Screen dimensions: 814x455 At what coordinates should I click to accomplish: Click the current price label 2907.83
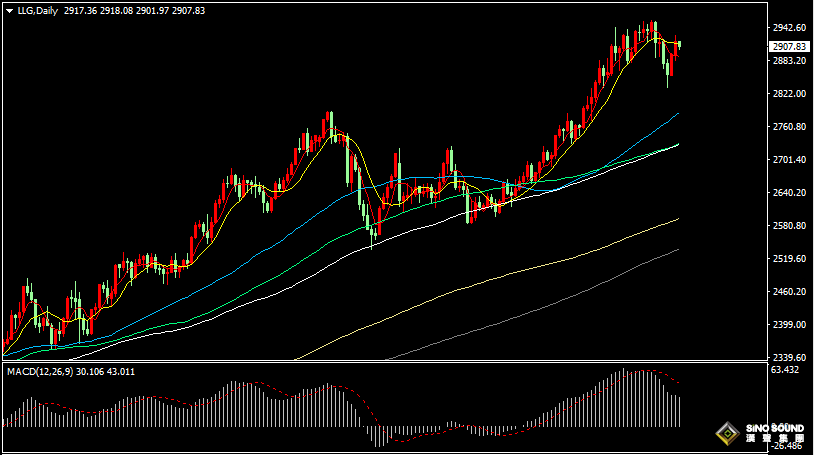point(789,47)
